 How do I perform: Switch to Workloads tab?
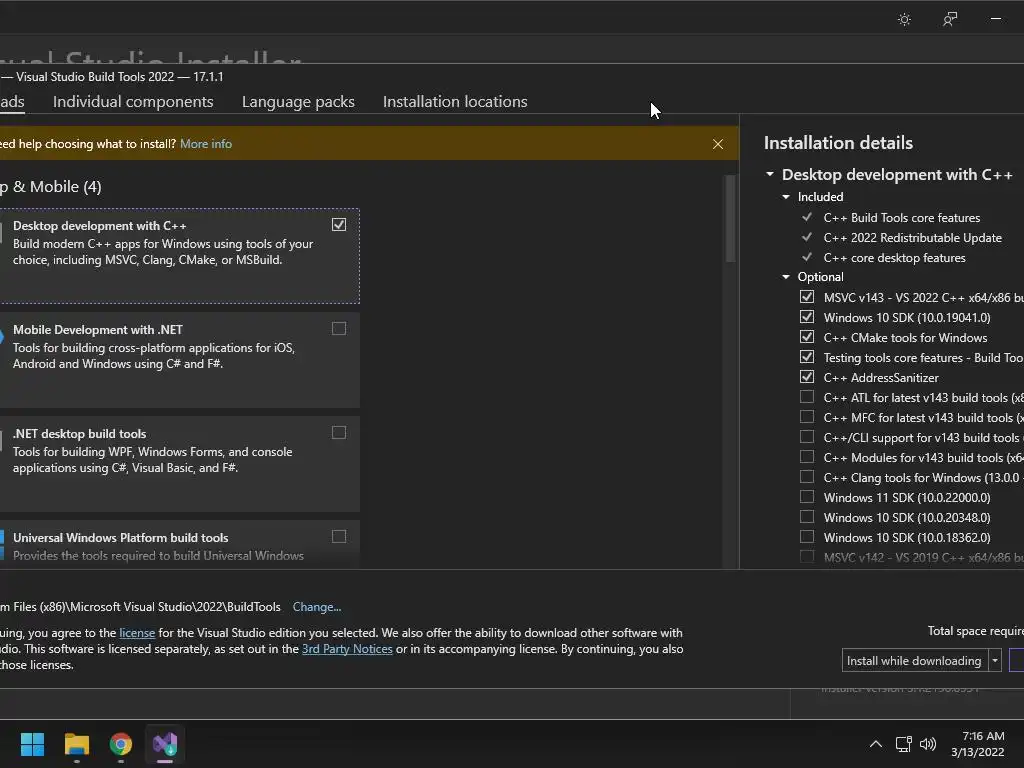click(x=12, y=102)
